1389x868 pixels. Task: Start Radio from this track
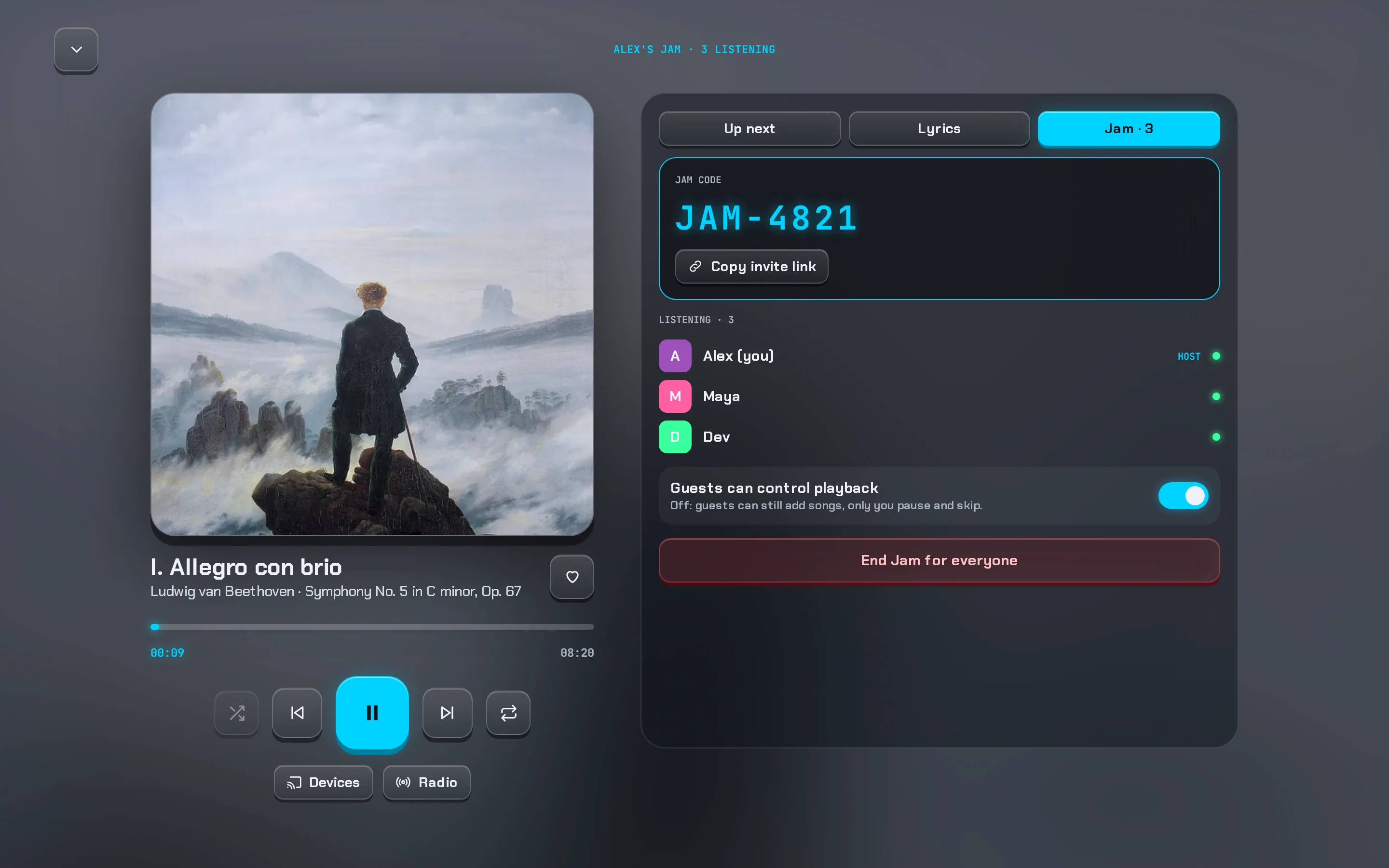coord(426,783)
